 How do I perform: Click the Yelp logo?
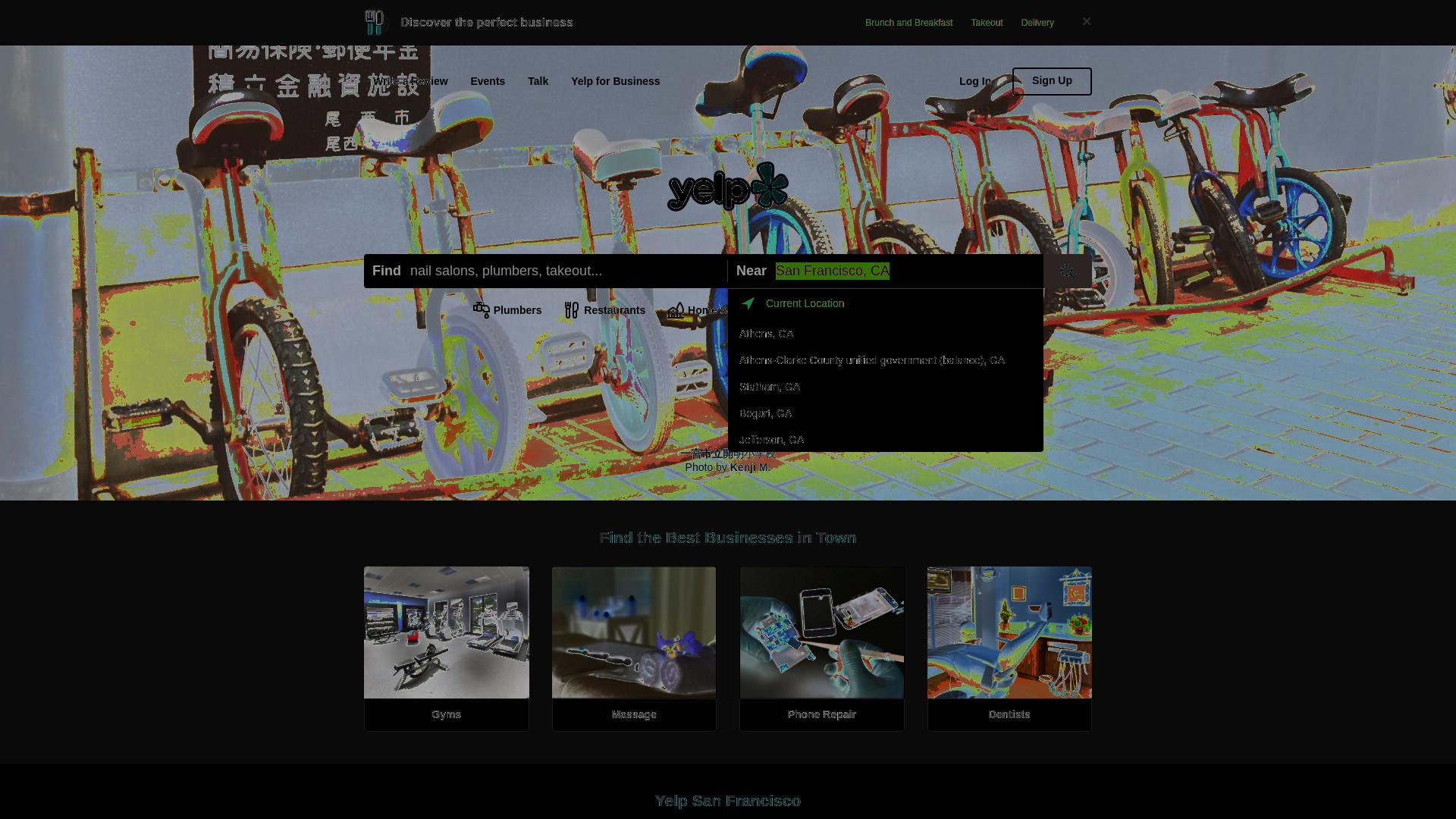coord(728,186)
